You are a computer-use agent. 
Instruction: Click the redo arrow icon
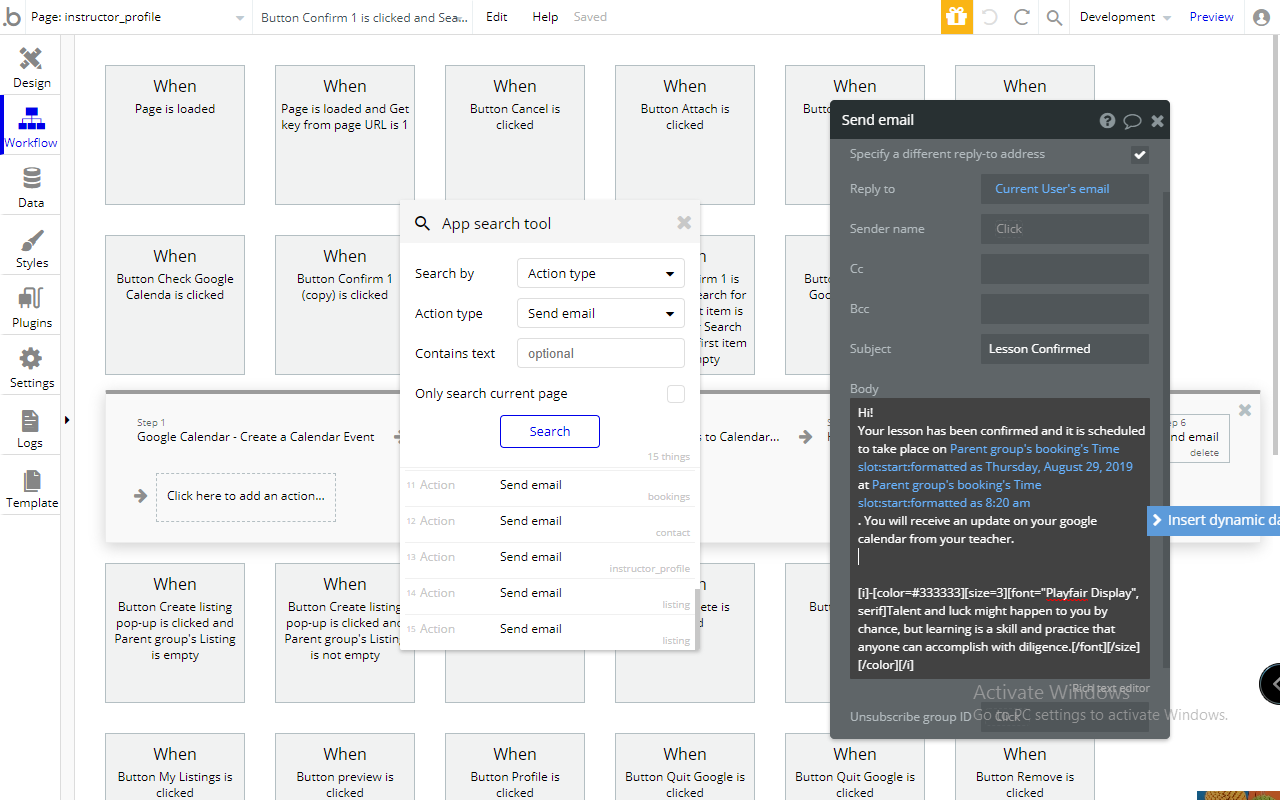pyautogui.click(x=1021, y=17)
